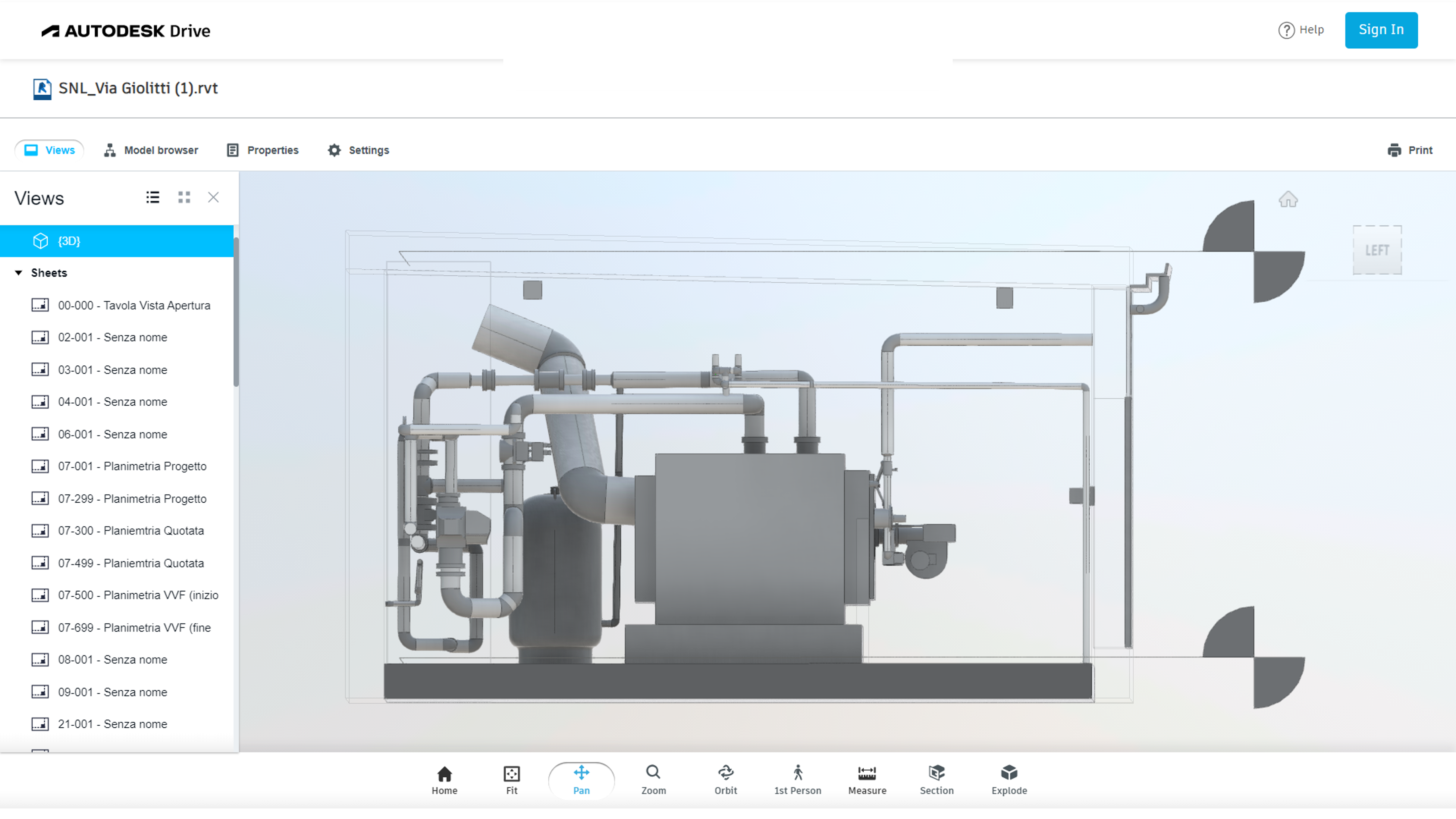Viewport: 1456px width, 819px height.
Task: Select the 1st Person navigation tool
Action: 797,780
